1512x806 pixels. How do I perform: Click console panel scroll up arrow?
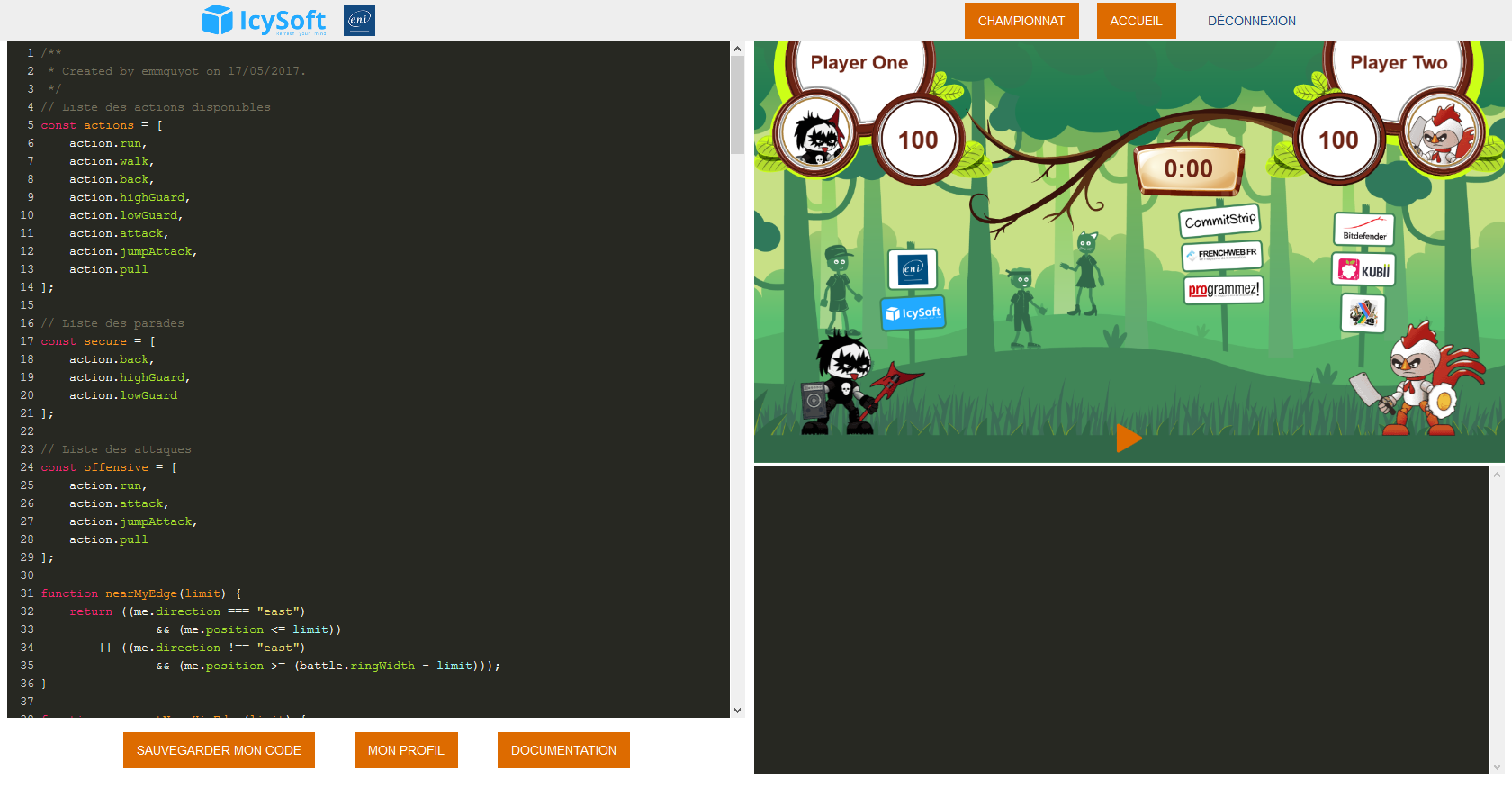(1497, 474)
